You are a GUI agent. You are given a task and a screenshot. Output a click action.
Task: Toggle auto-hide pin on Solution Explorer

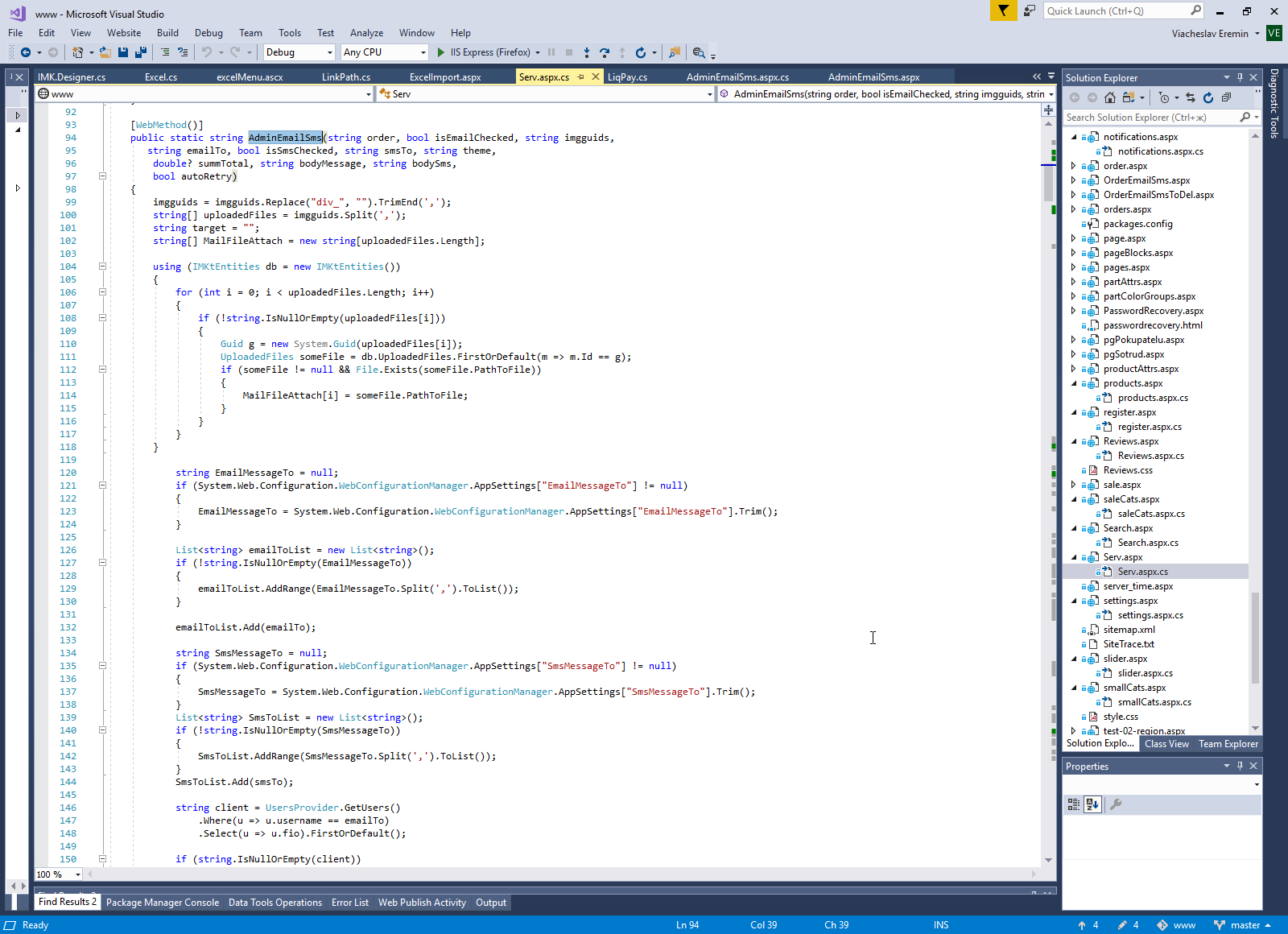1240,78
